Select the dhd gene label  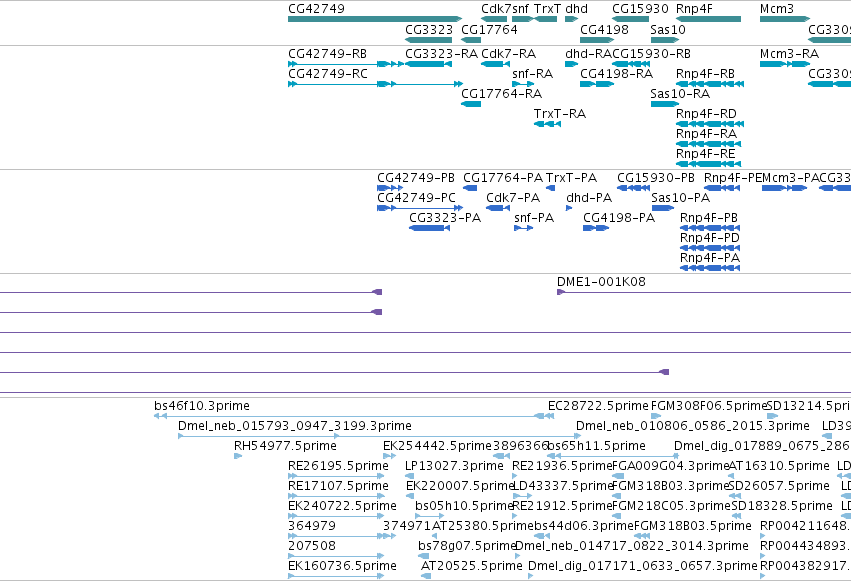pyautogui.click(x=576, y=9)
